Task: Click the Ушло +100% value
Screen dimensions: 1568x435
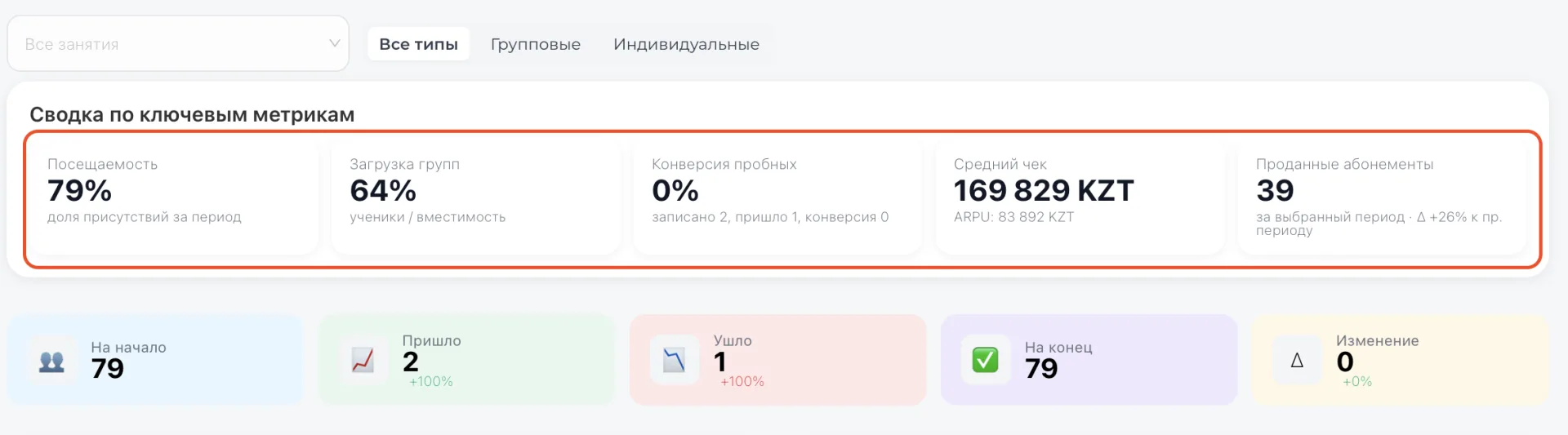Action: pyautogui.click(x=742, y=382)
